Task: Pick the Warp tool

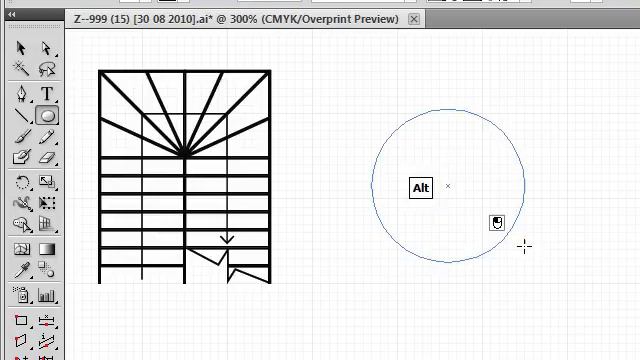Action: tap(22, 203)
